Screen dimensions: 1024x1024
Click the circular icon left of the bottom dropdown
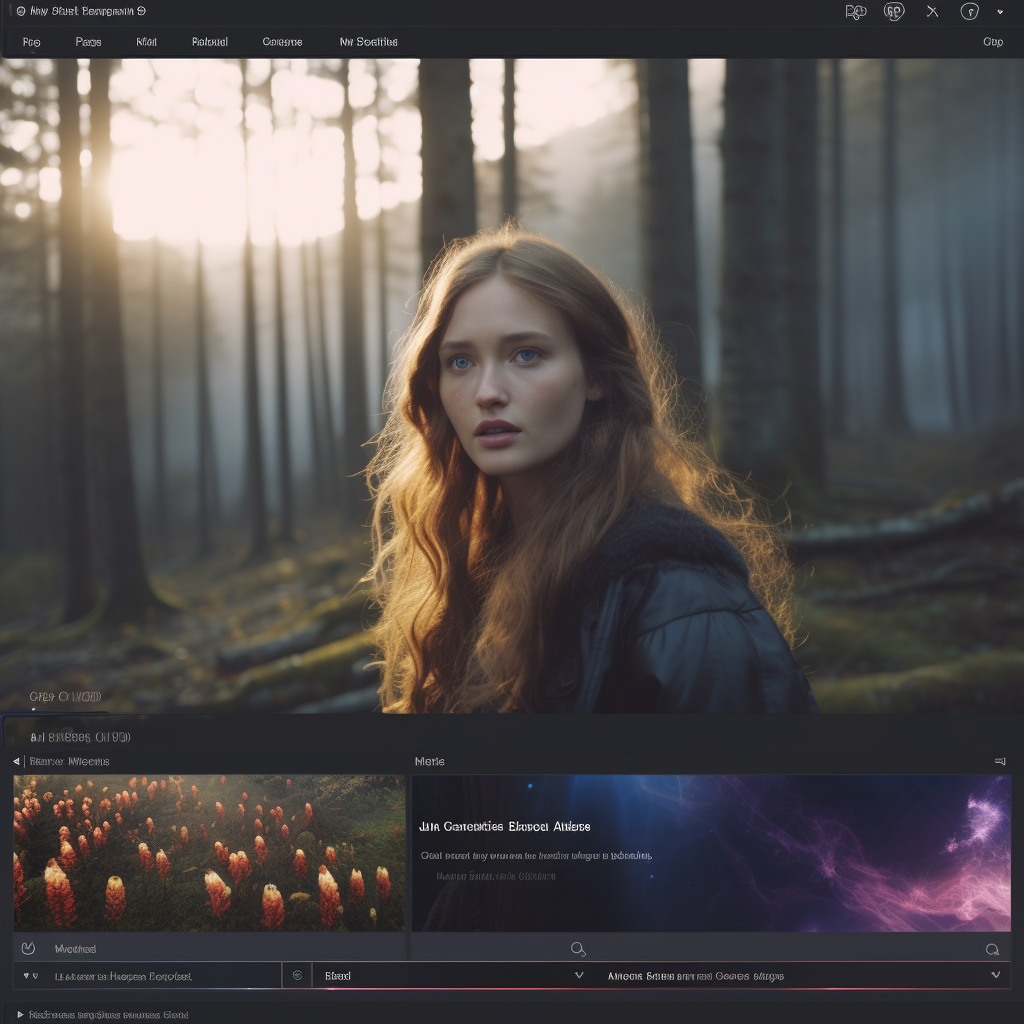click(x=297, y=975)
